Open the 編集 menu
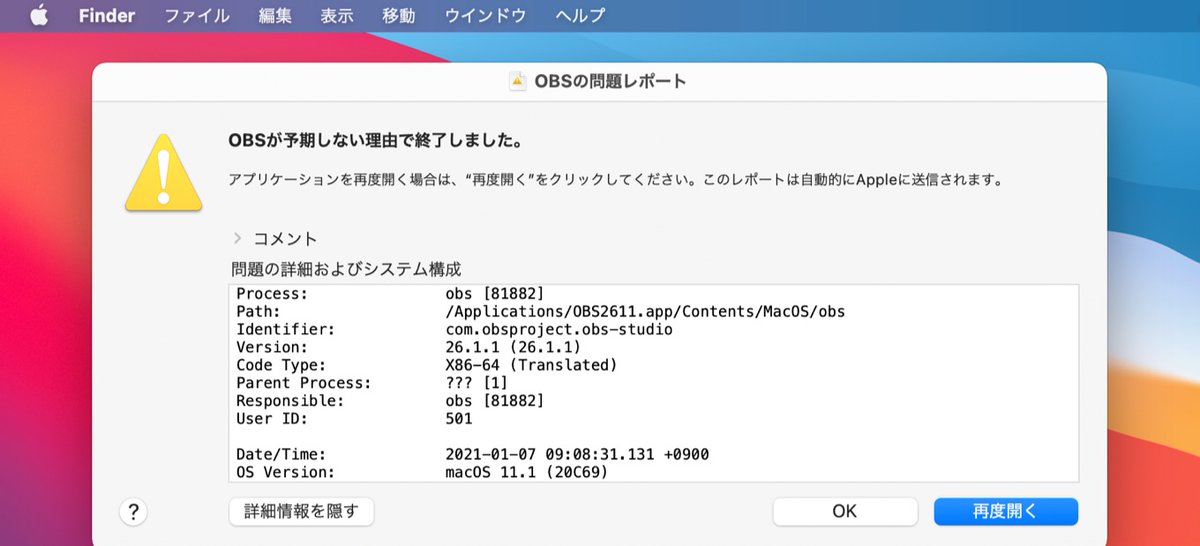Viewport: 1200px width, 546px height. click(275, 16)
